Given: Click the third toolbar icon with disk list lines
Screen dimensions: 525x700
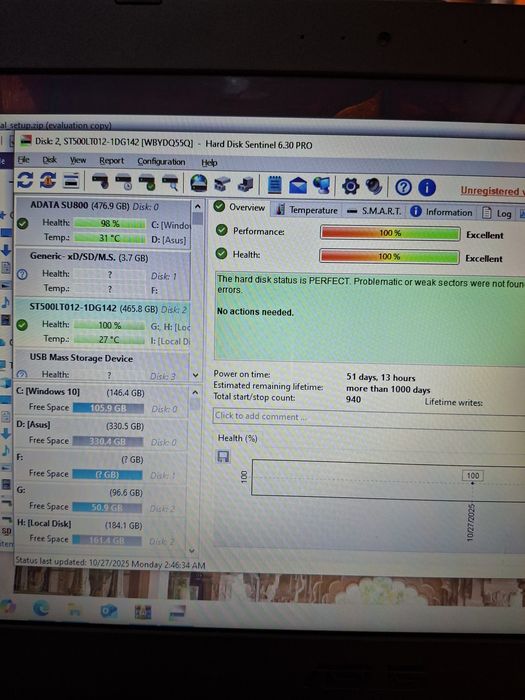Looking at the screenshot, I should click(x=71, y=181).
